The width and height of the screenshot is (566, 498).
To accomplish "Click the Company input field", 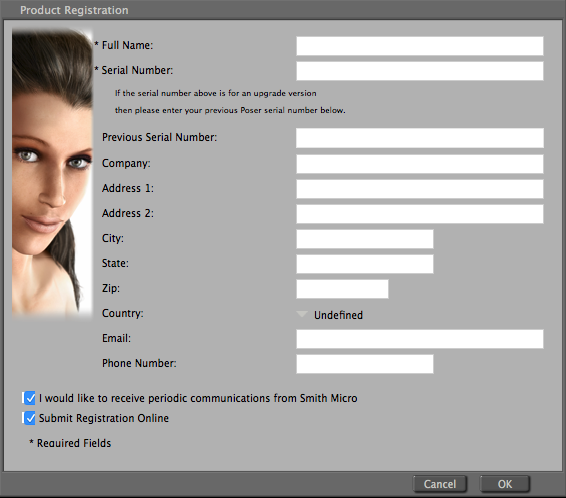I will pyautogui.click(x=420, y=164).
